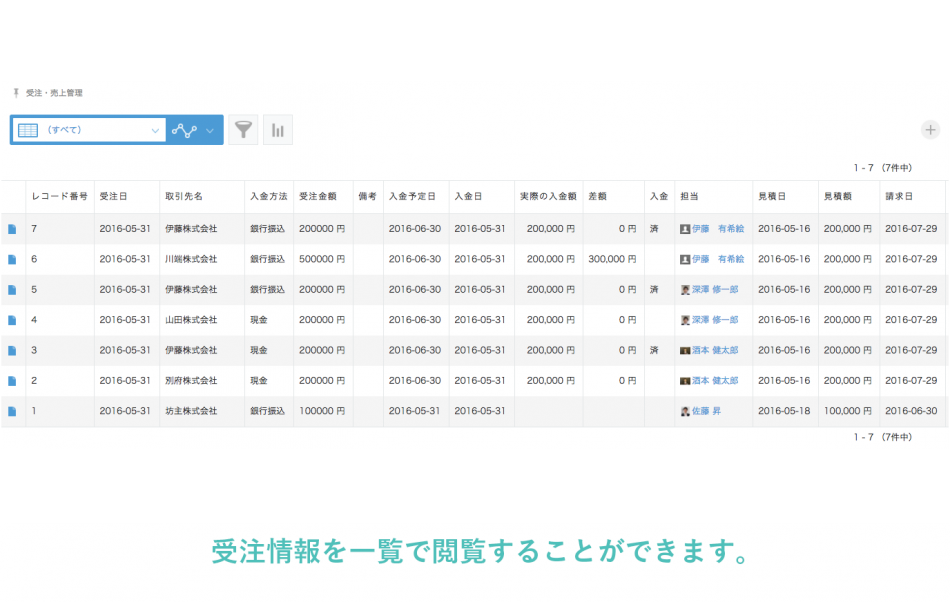Screen dimensions: 950x602
Task: Open record 7 detail document icon
Action: click(x=13, y=229)
